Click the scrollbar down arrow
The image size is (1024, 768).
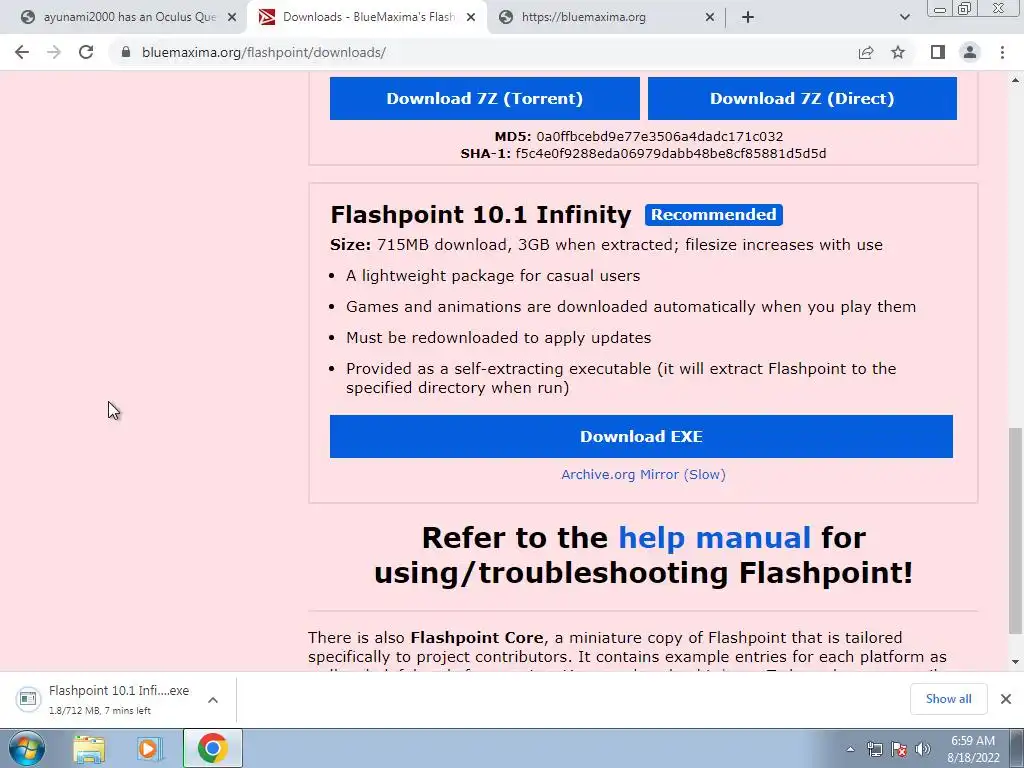point(1015,663)
